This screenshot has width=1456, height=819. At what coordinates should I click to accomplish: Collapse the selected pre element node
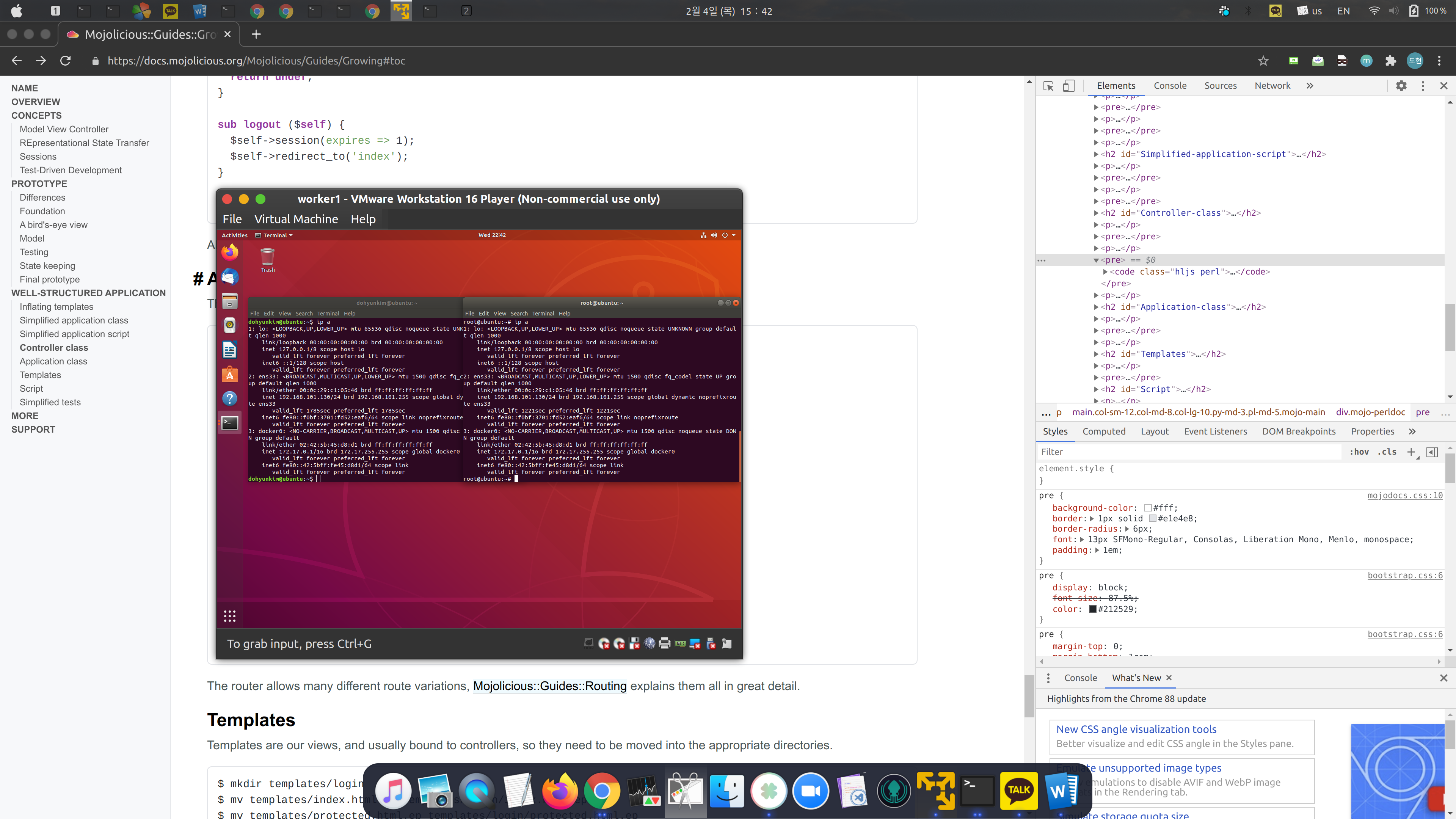1097,260
